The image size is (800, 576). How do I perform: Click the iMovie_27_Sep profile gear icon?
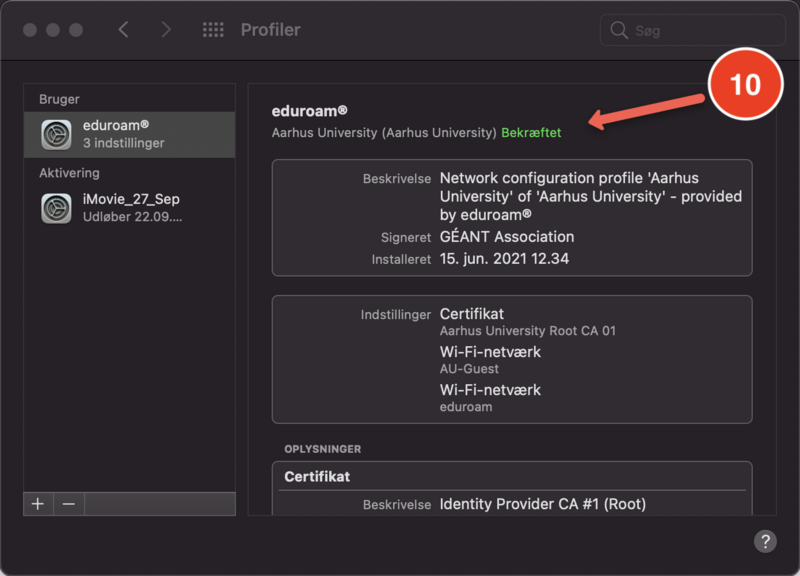56,208
